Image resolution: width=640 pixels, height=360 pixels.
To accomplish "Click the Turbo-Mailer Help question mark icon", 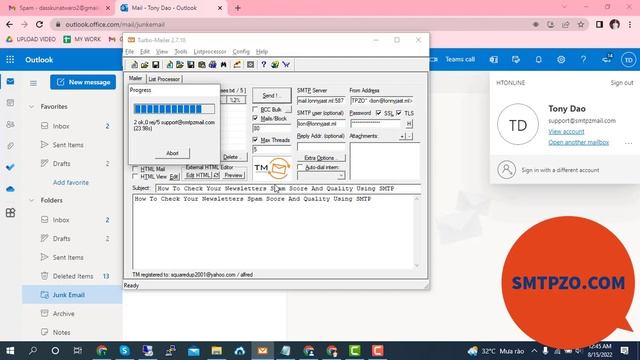I will click(264, 64).
